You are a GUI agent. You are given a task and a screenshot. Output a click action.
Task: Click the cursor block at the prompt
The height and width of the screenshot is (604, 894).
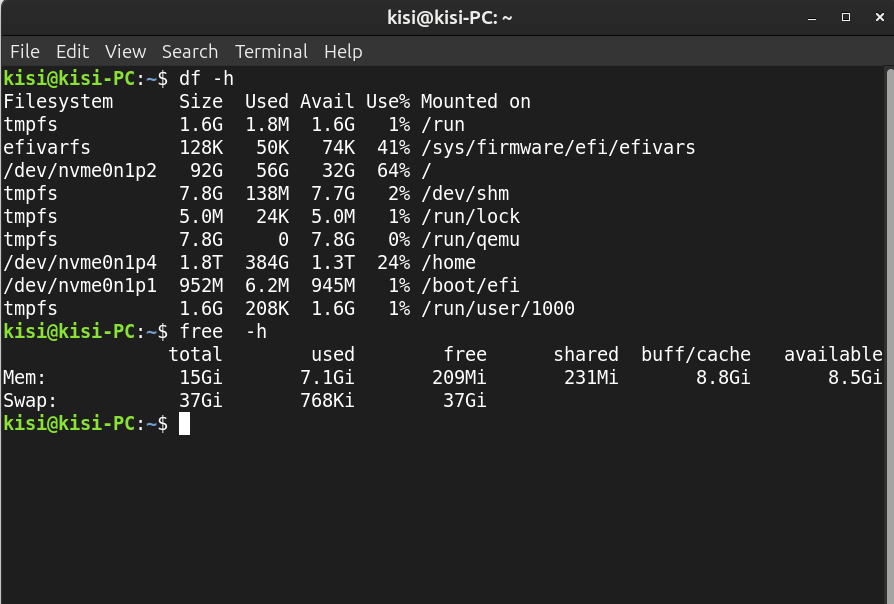[x=184, y=424]
